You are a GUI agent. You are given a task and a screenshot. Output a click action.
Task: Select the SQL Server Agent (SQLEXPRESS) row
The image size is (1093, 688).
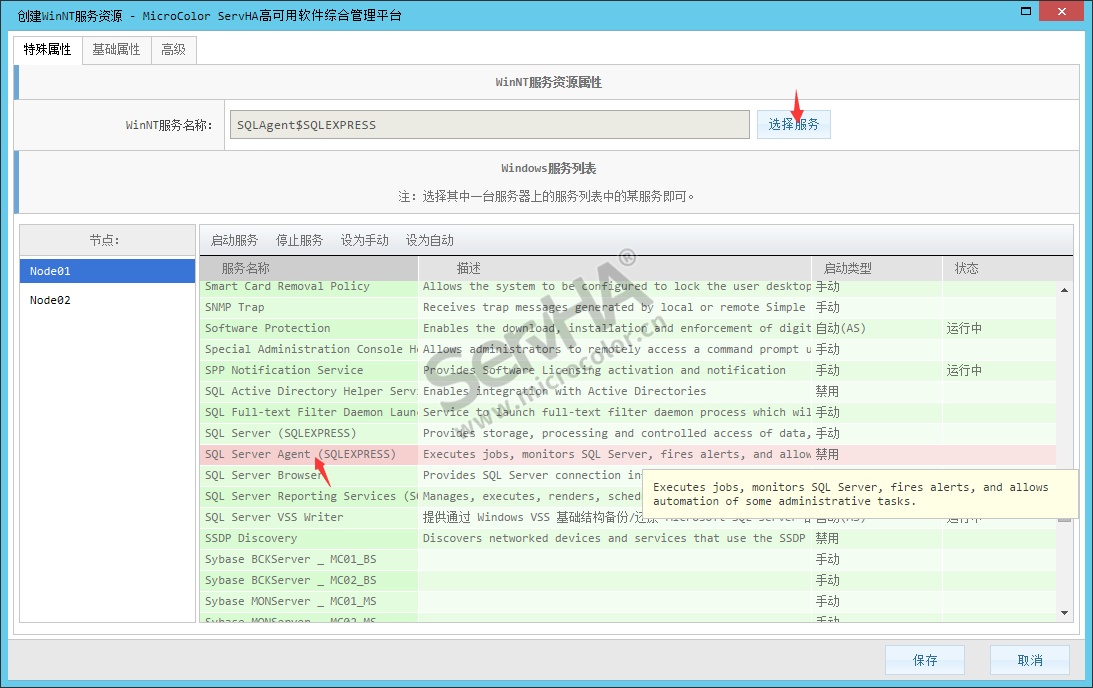300,454
